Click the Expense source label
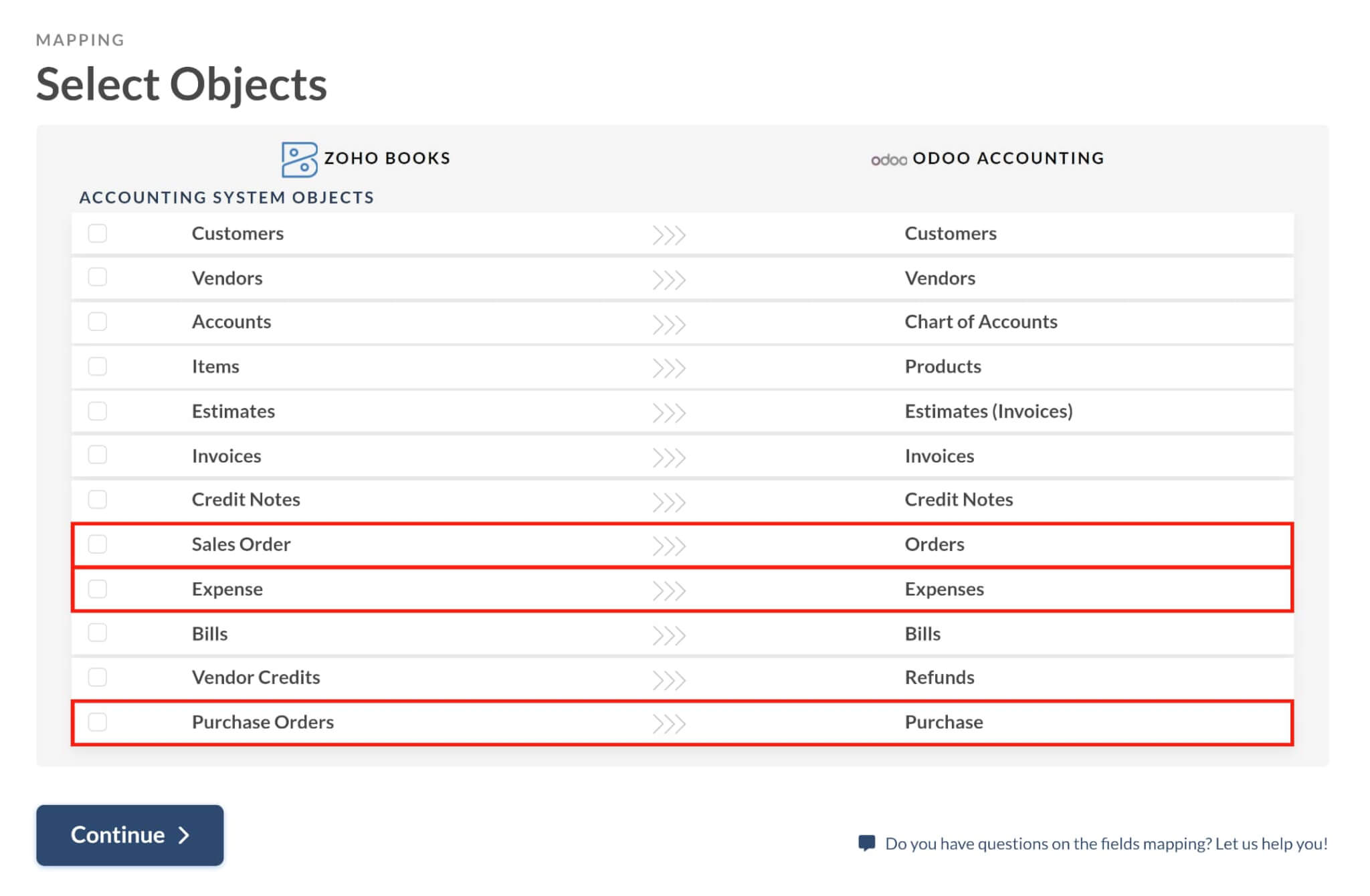Screen dimensions: 1370x896 tap(227, 589)
